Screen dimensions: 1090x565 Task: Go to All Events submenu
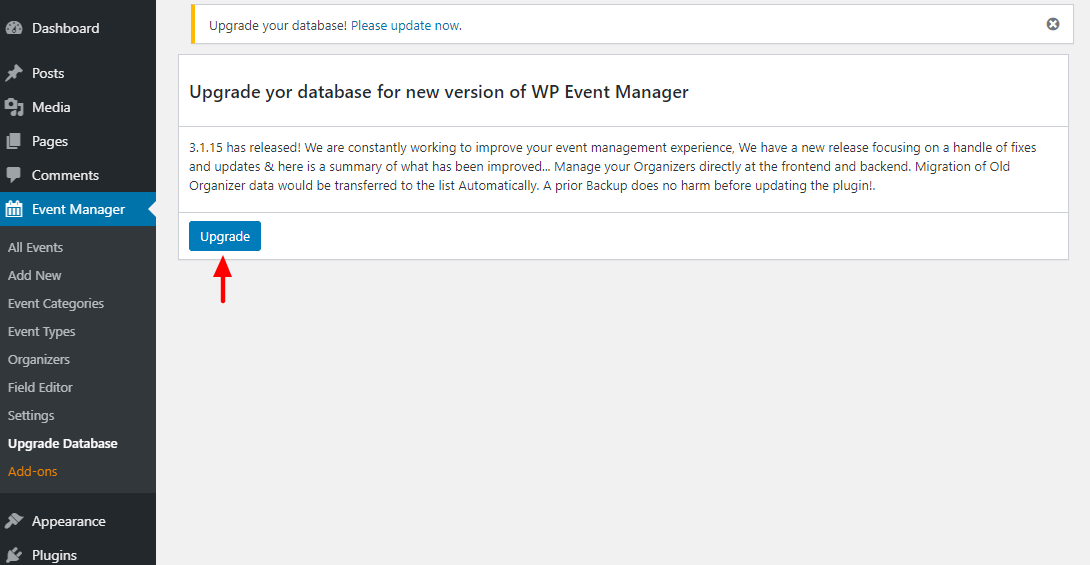tap(35, 247)
